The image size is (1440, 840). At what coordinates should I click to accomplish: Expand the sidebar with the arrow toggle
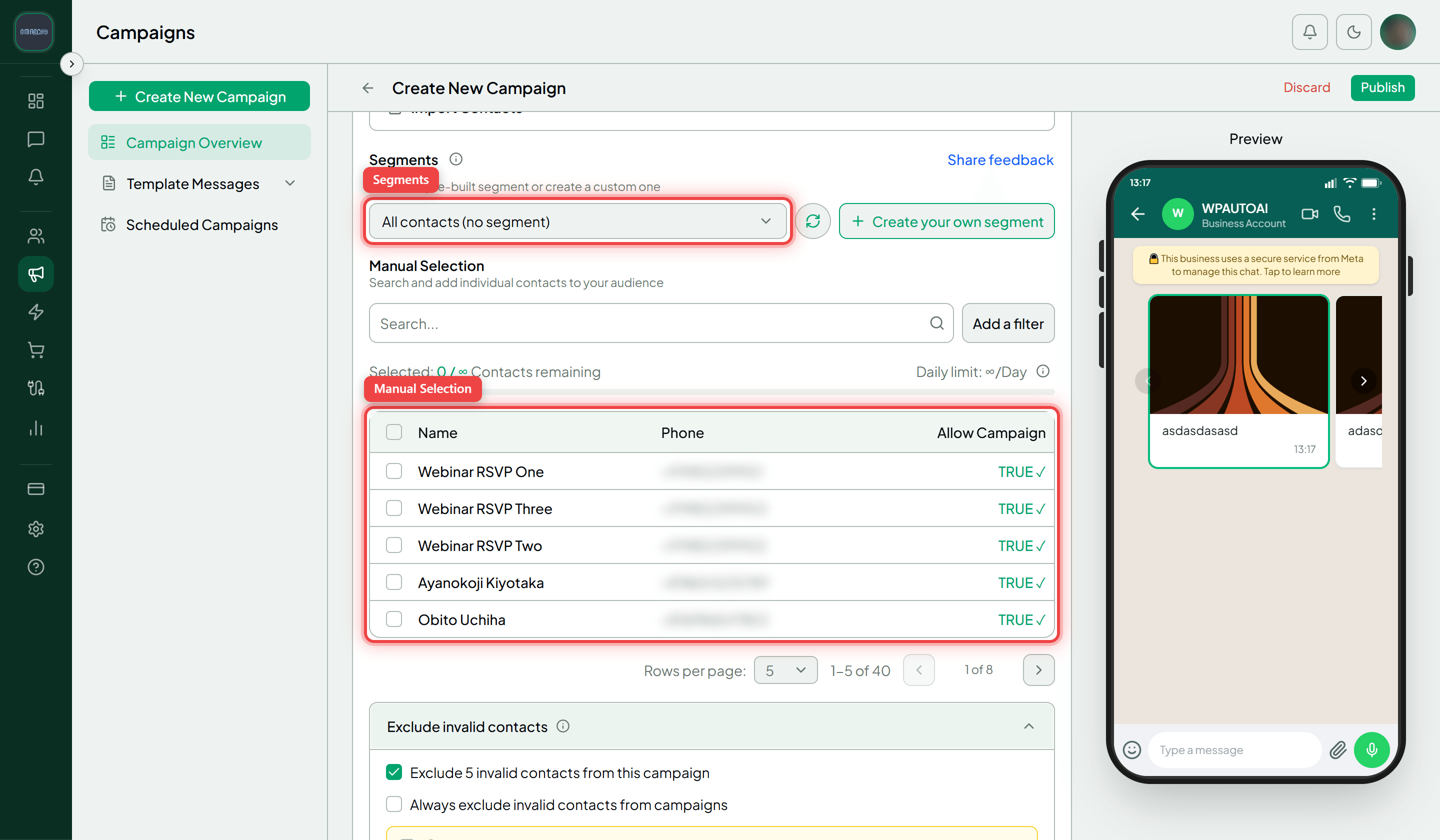(x=71, y=64)
